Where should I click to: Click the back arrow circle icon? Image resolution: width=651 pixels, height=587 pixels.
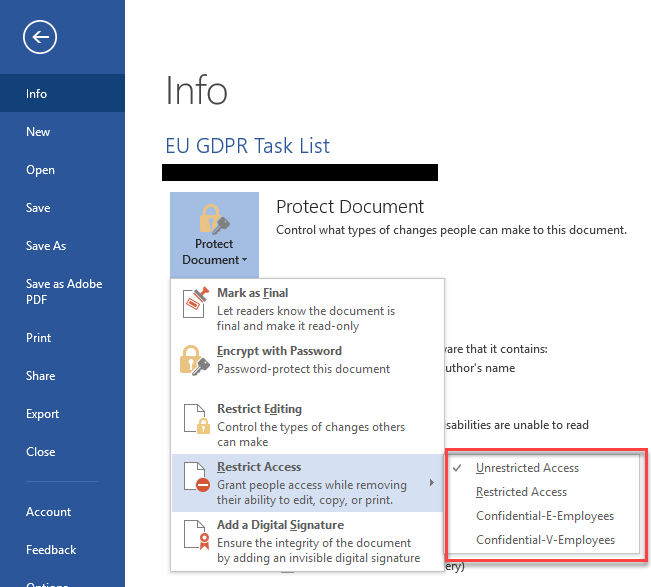pyautogui.click(x=40, y=37)
